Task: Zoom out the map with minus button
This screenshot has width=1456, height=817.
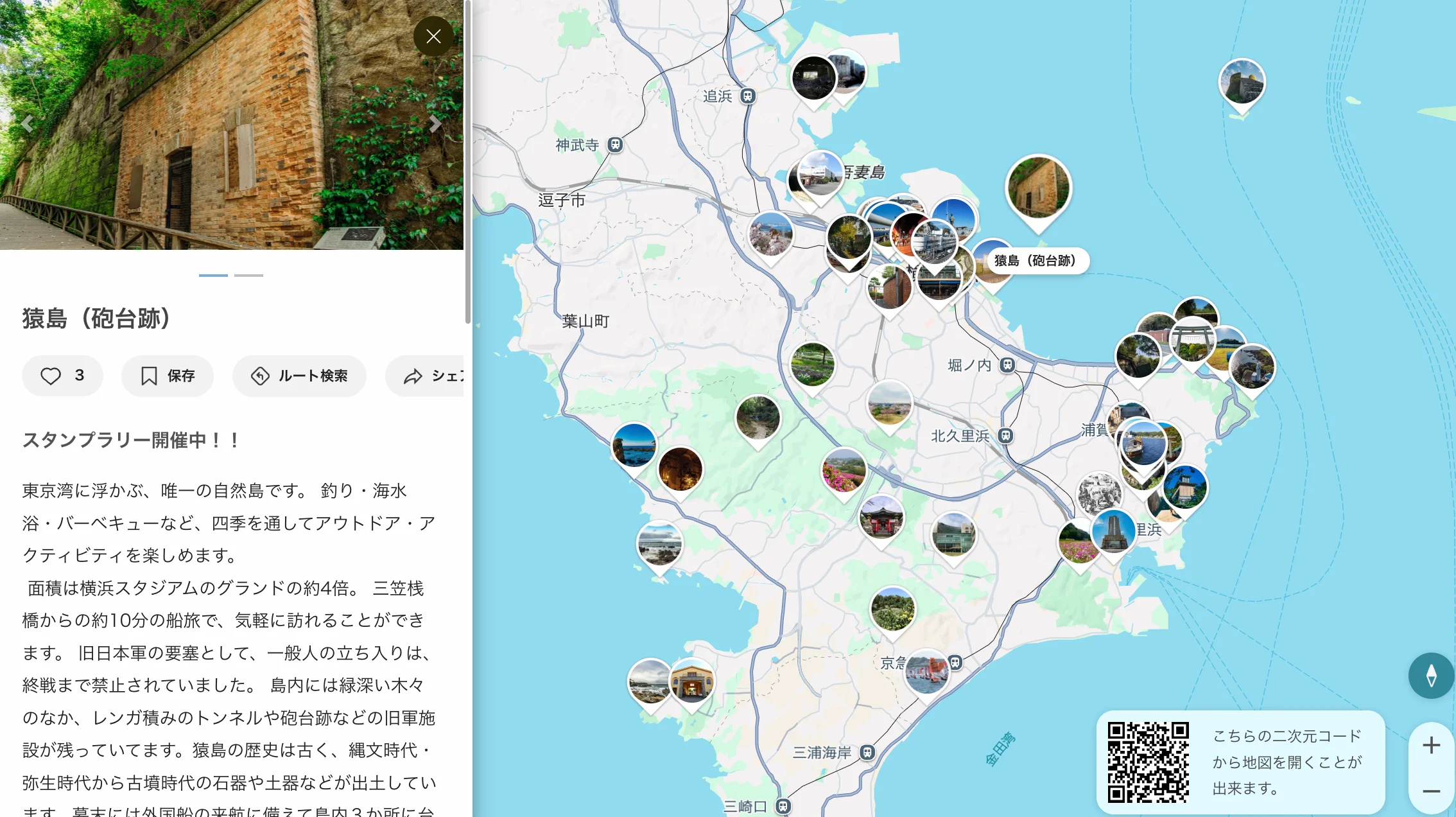Action: pos(1431,791)
